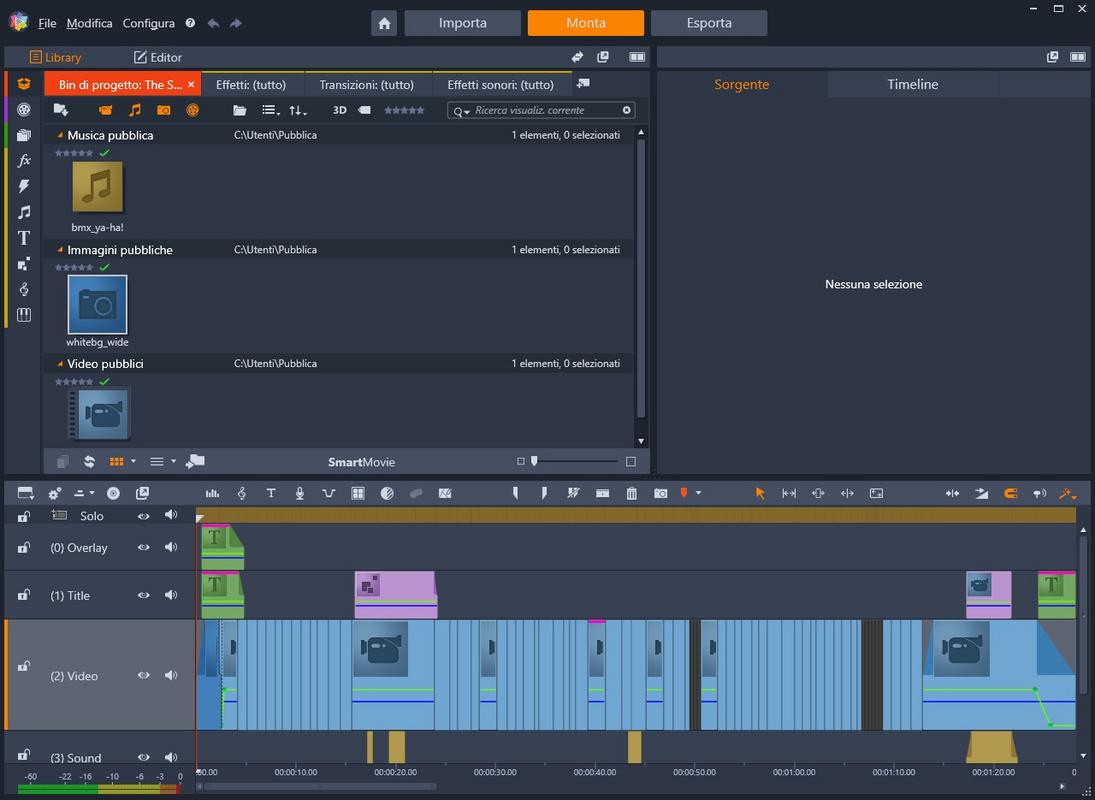
Task: Open the Effetti: (tutto) tab
Action: (x=251, y=84)
